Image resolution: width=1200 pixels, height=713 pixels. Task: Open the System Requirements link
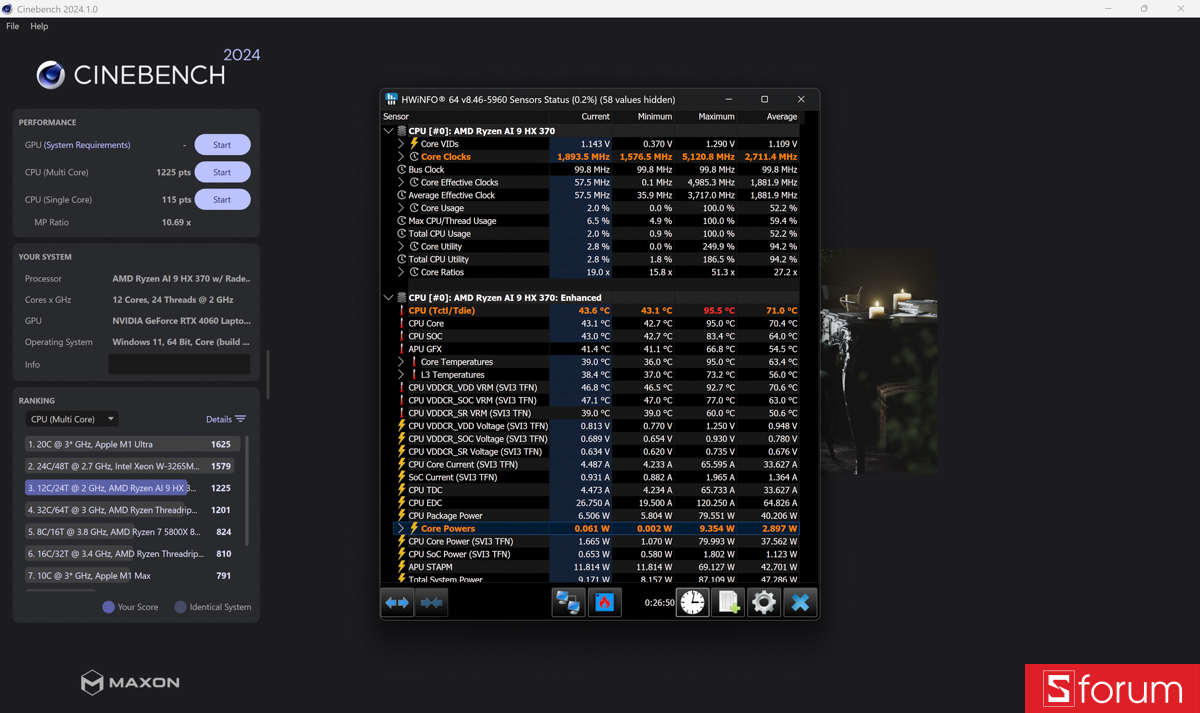tap(87, 145)
